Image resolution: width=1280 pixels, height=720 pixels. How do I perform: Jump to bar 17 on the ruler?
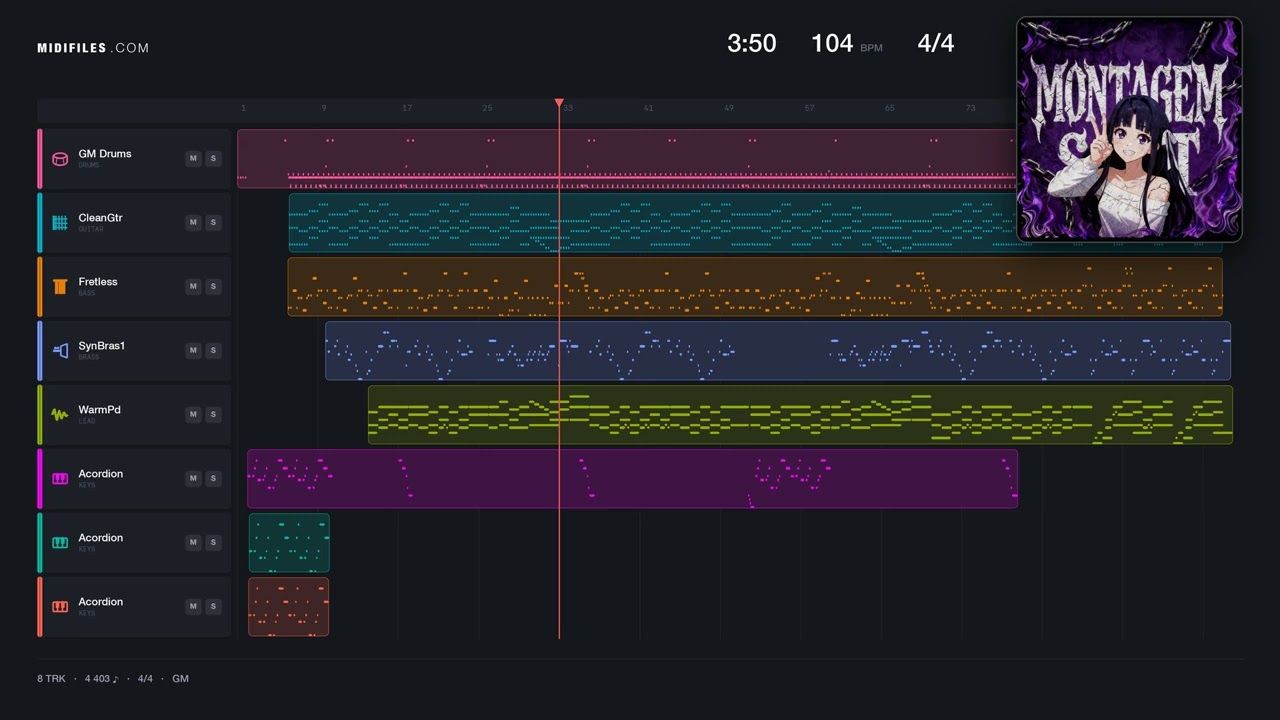(407, 108)
